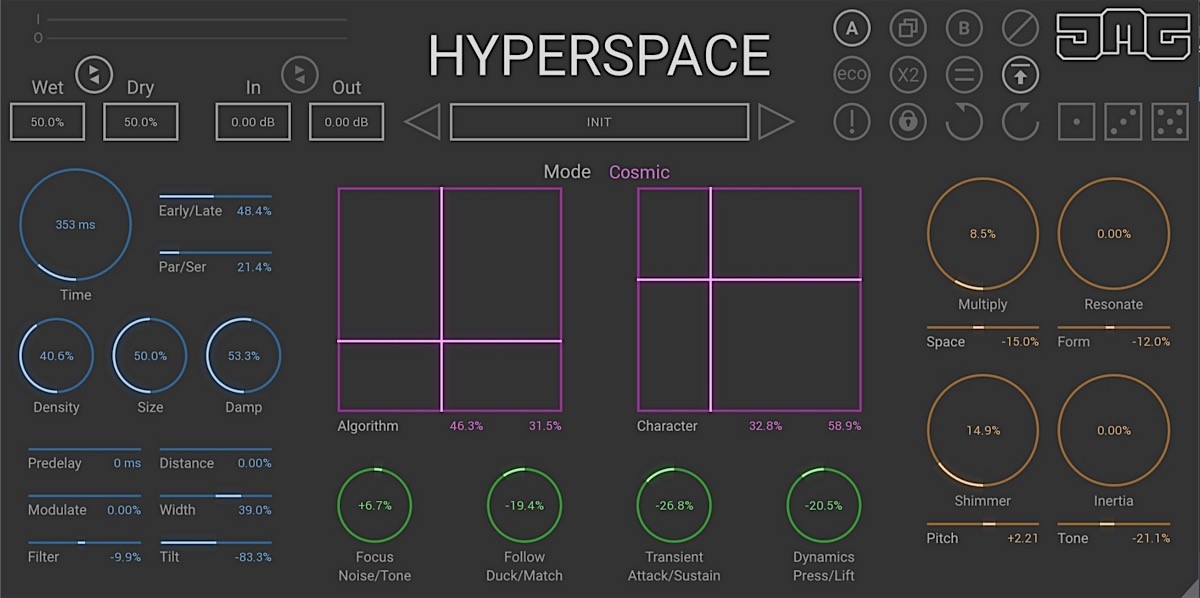Open the INIT preset selector
The height and width of the screenshot is (598, 1200).
click(x=599, y=122)
